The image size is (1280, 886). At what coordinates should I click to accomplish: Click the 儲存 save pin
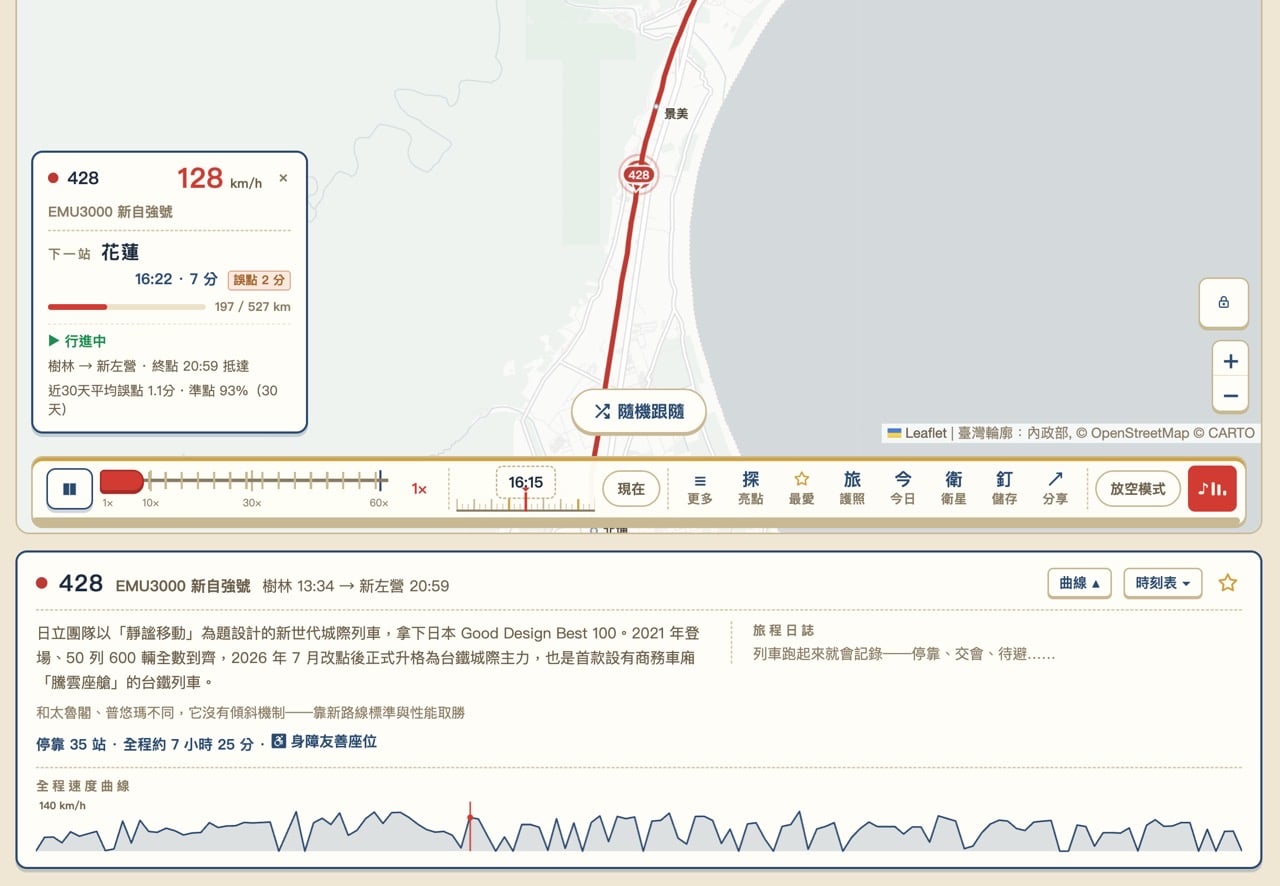pos(1004,488)
